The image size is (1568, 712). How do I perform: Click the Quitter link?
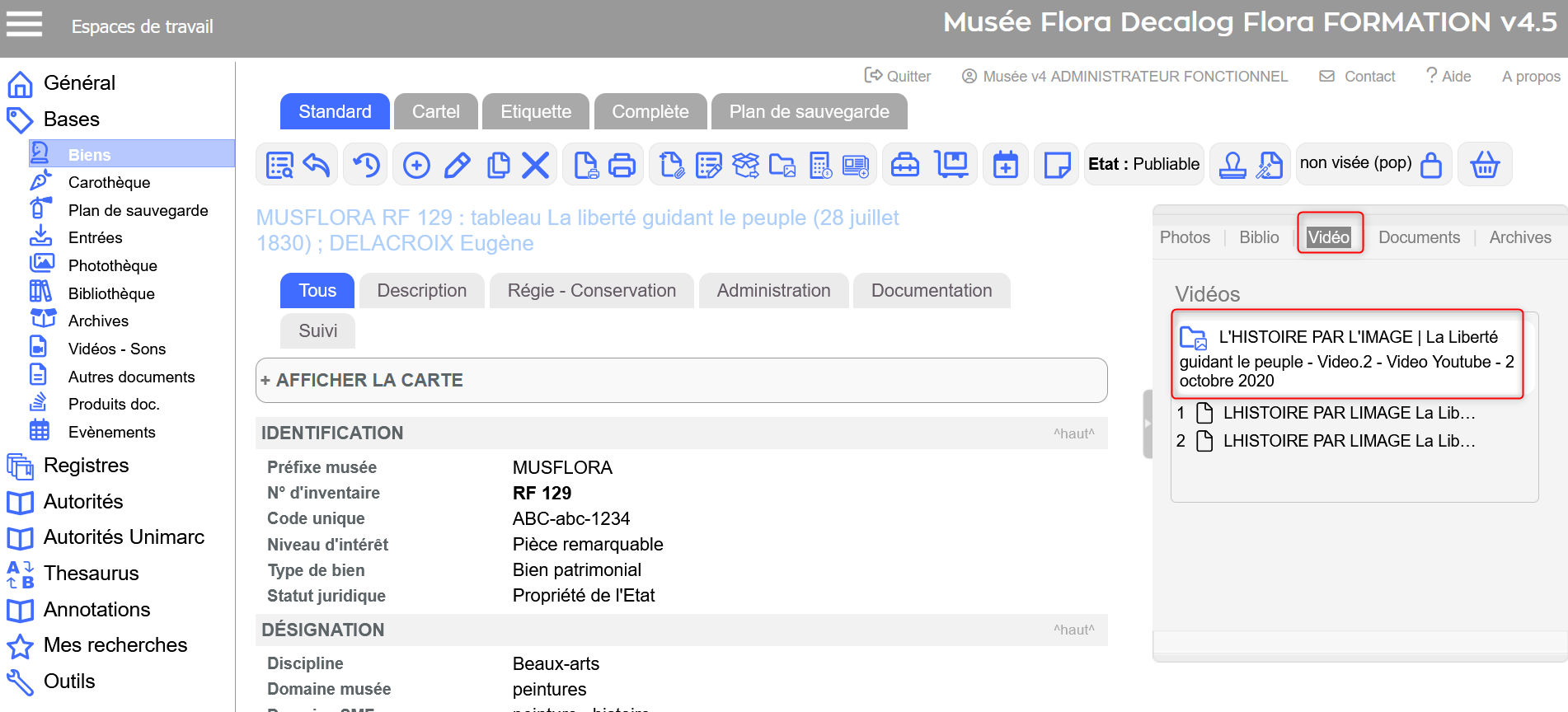(898, 77)
